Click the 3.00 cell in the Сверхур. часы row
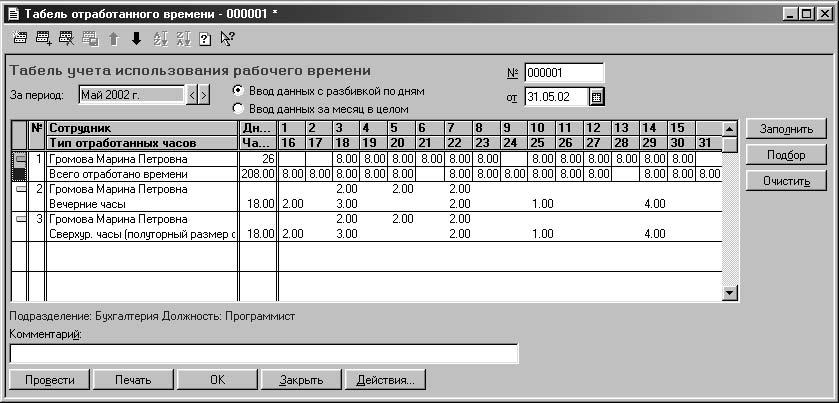Viewport: 839px width, 403px height. click(346, 234)
